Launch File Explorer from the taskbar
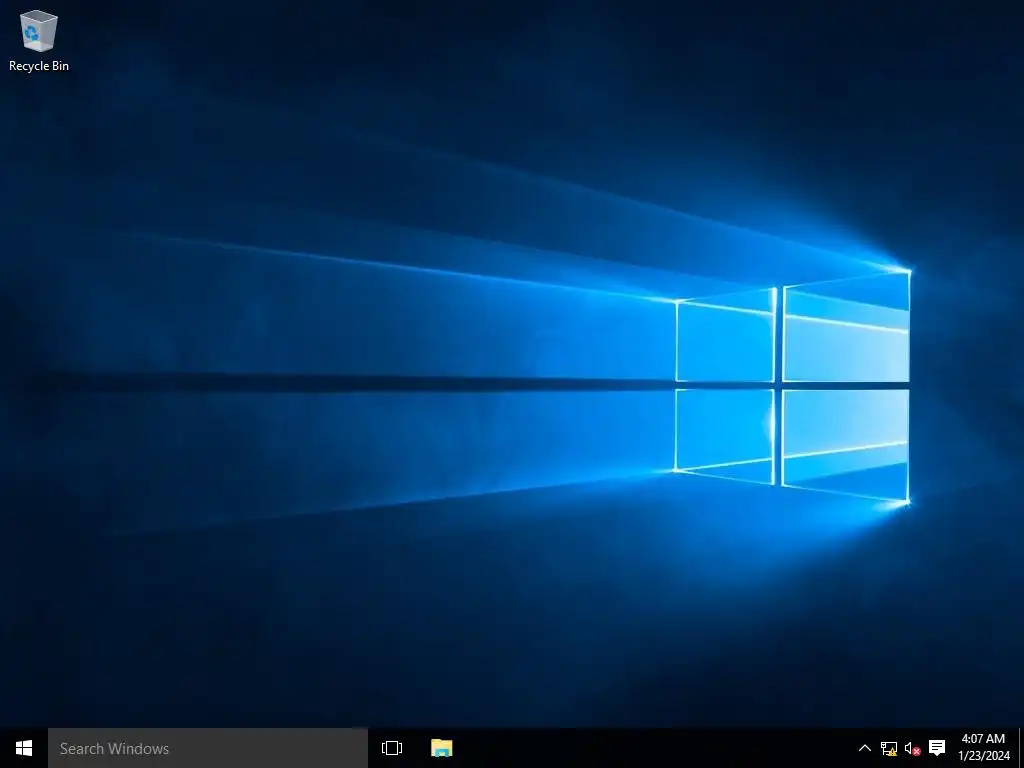Viewport: 1024px width, 768px height. click(x=441, y=748)
